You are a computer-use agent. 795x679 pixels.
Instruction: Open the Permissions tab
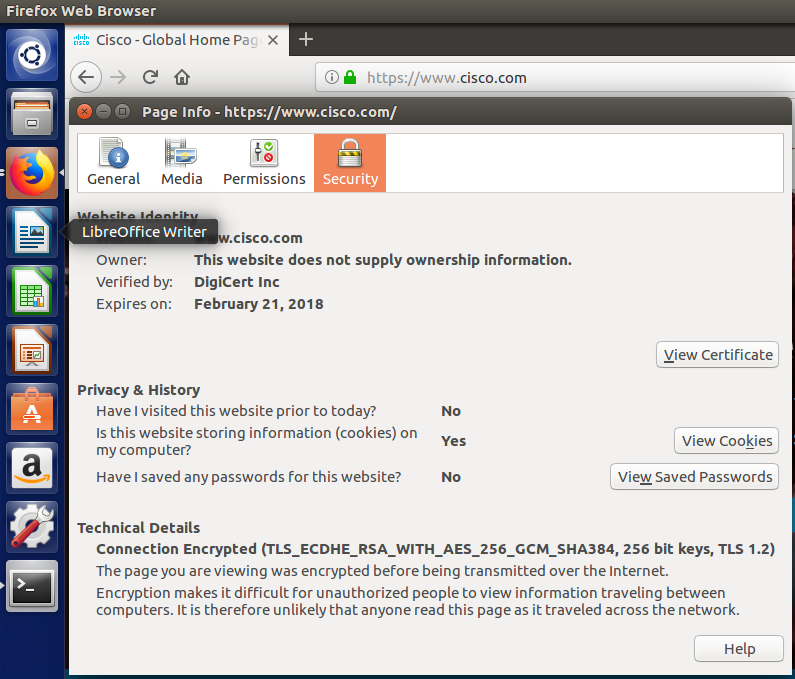pyautogui.click(x=264, y=163)
